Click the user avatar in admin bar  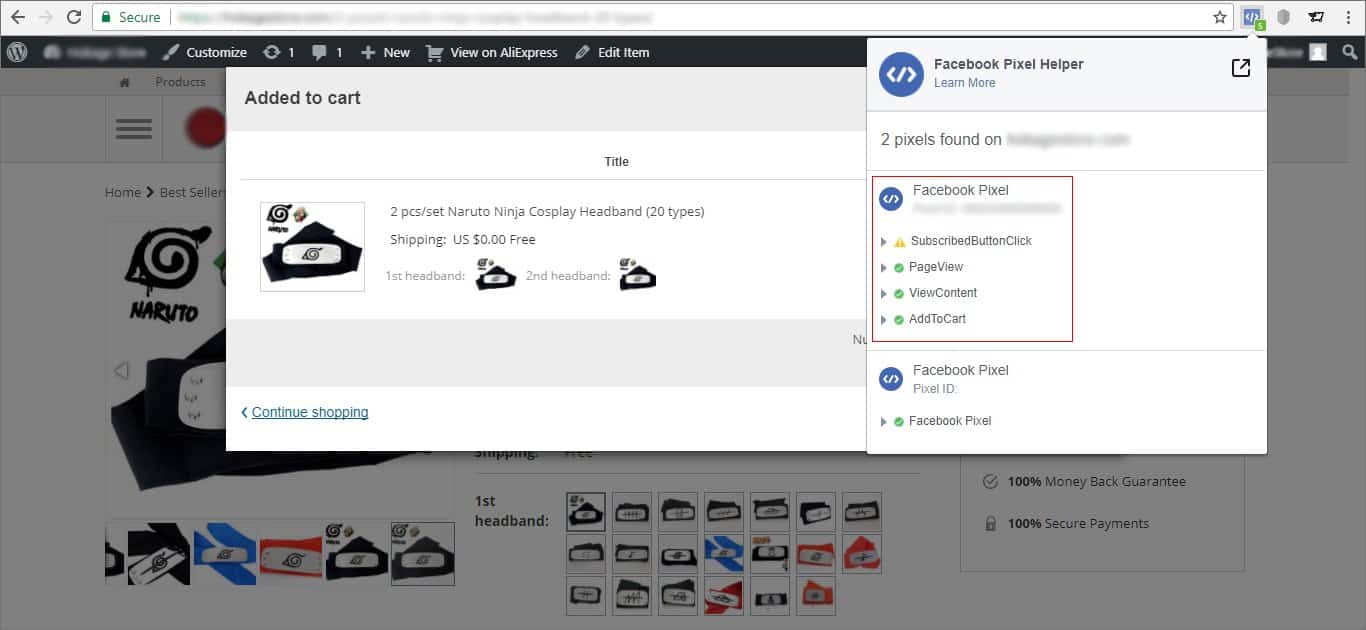click(1318, 52)
